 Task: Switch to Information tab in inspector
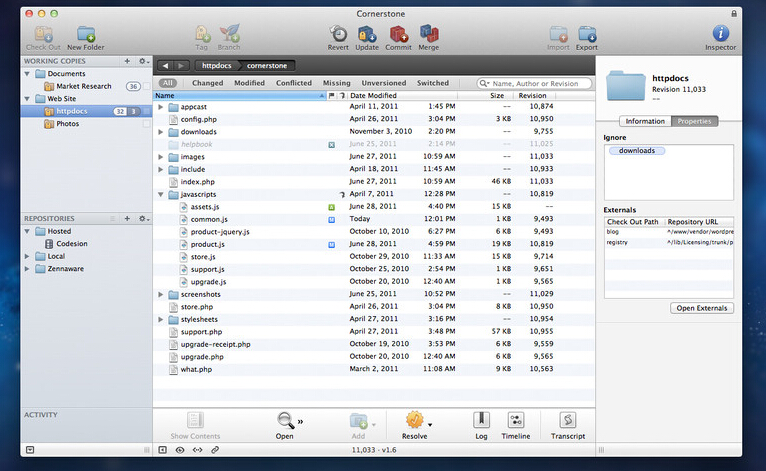(x=645, y=121)
